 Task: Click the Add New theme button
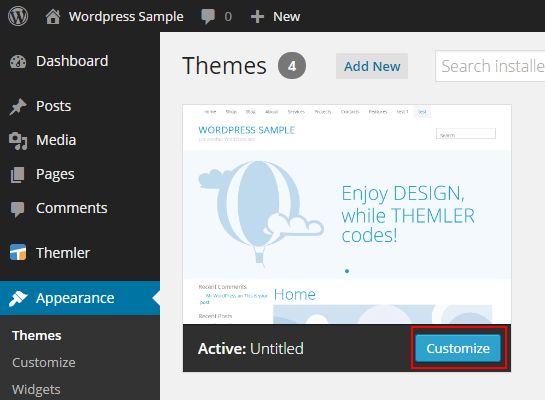372,66
